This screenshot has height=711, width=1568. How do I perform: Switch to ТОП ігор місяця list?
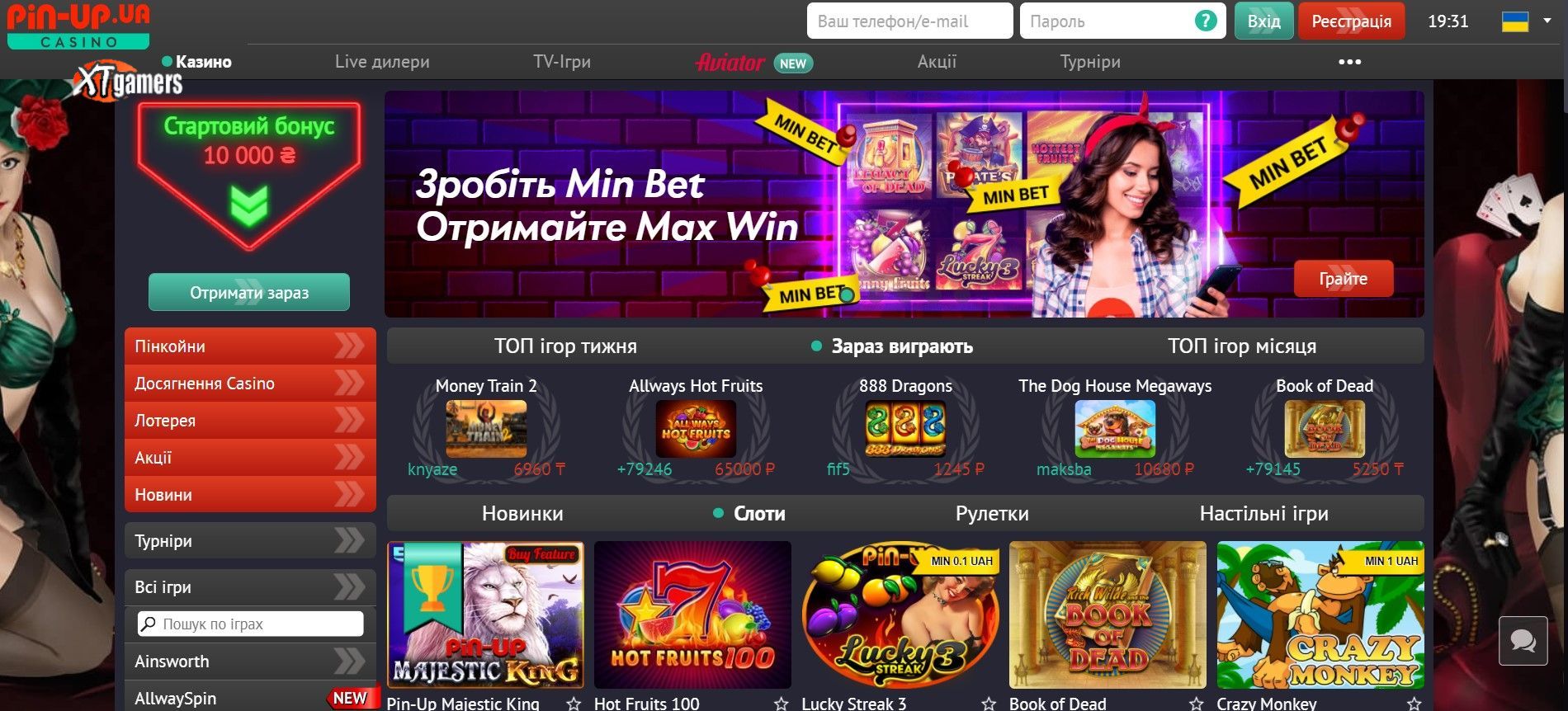1241,346
